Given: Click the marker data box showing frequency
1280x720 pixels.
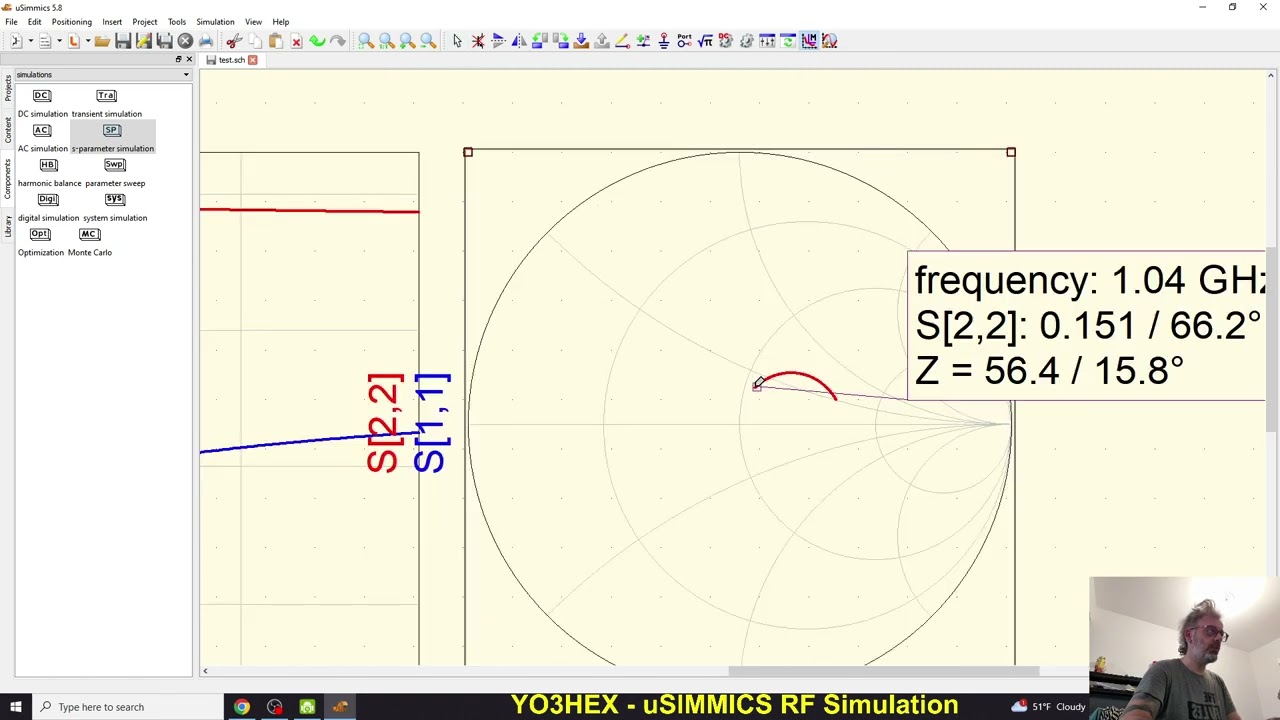Looking at the screenshot, I should (x=1086, y=326).
